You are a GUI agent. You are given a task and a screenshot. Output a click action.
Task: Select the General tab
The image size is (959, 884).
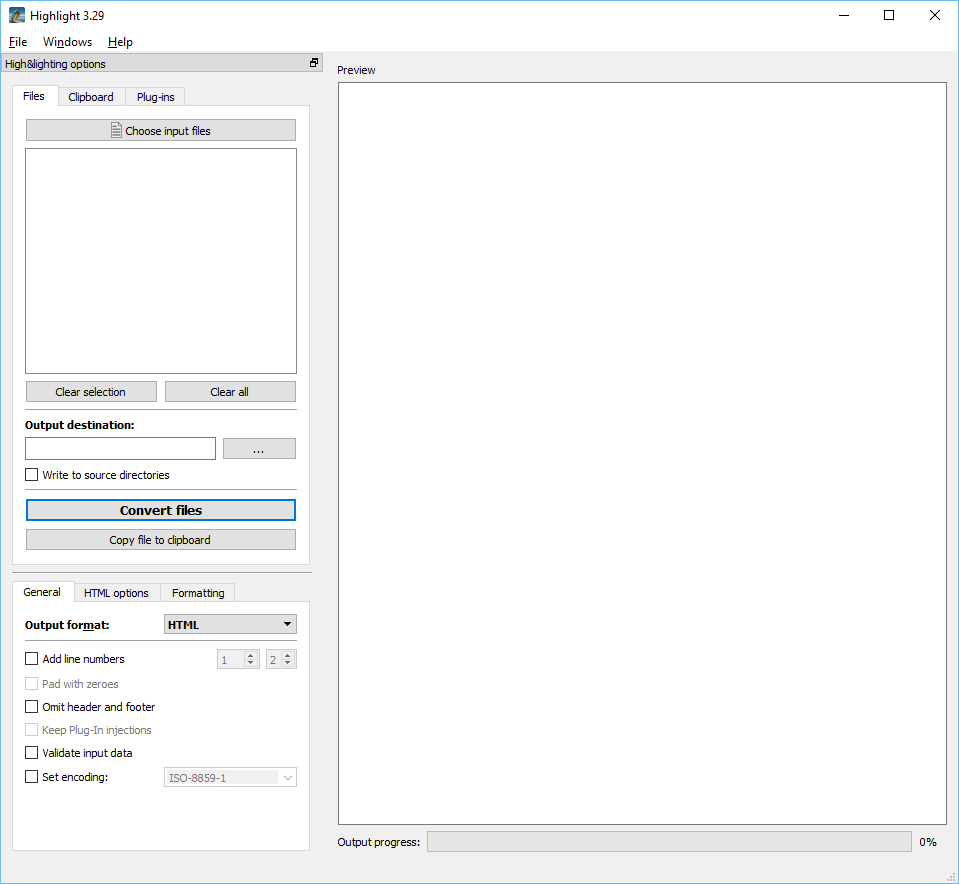42,592
